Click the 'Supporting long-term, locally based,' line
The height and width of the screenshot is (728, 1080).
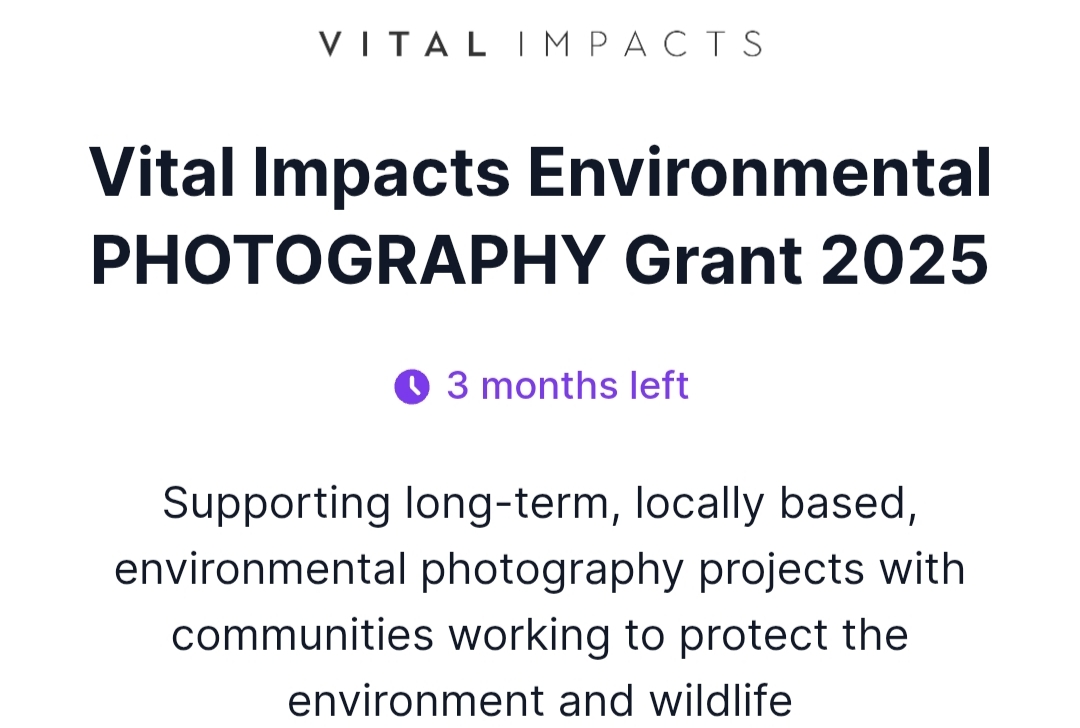click(540, 504)
